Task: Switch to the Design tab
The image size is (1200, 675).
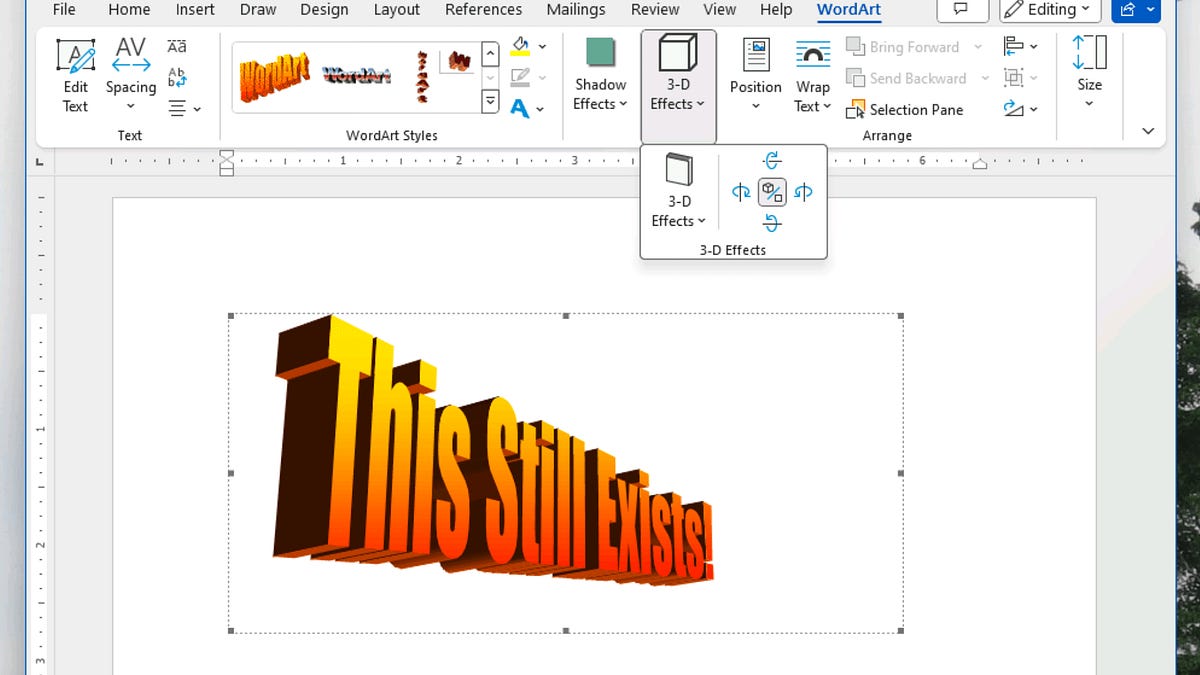Action: (324, 10)
